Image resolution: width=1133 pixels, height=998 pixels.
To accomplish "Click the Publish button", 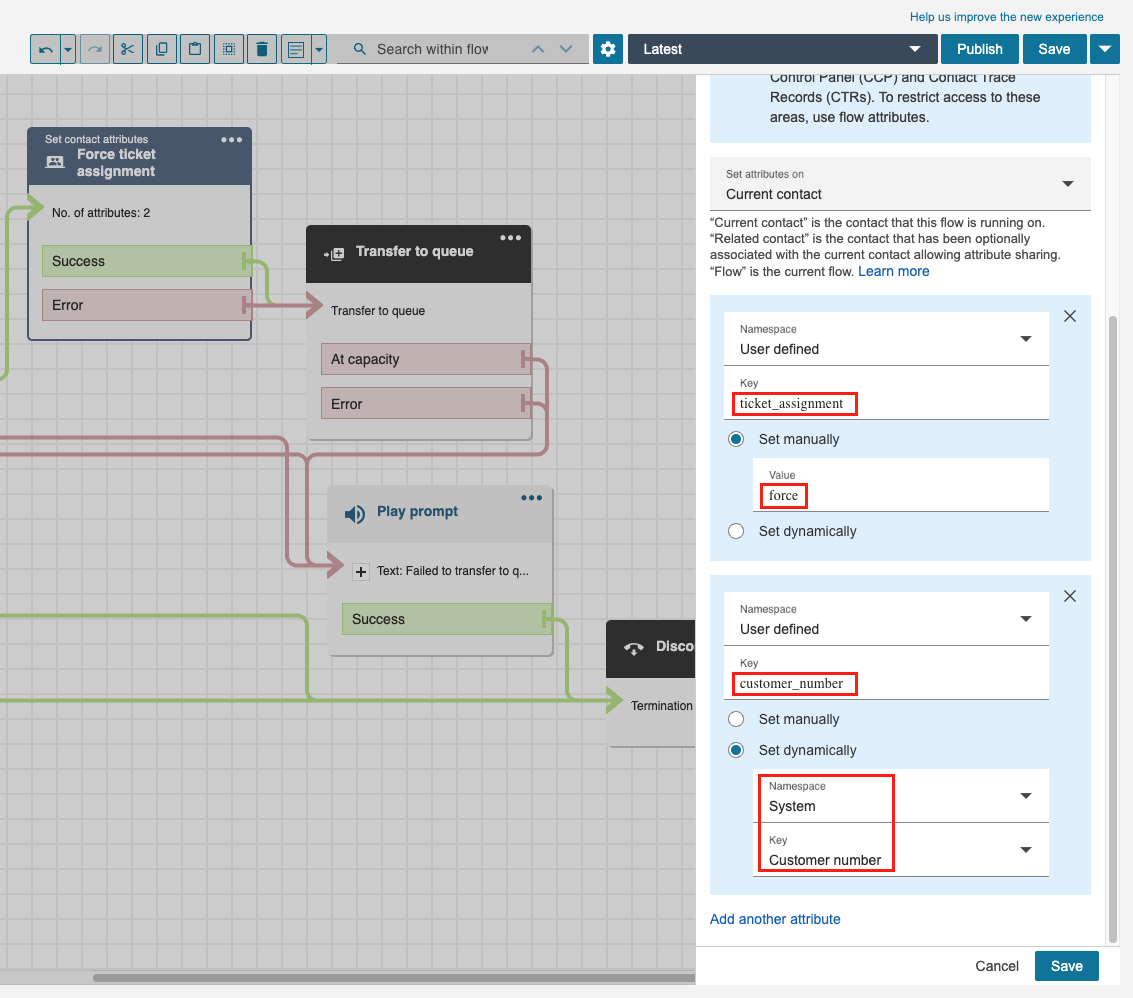I will point(979,49).
